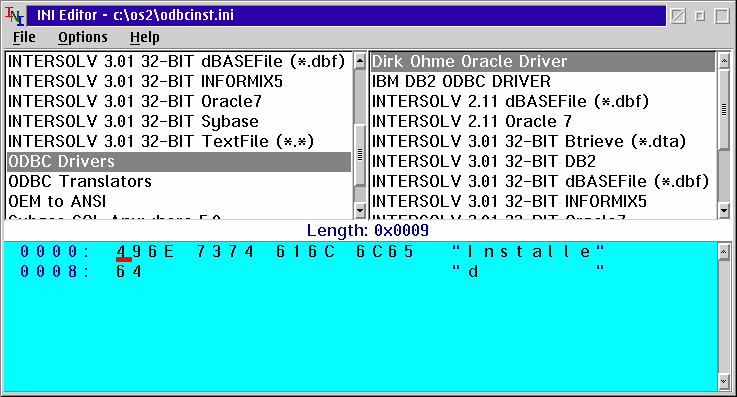Click hex bytes 6C65 in first row
The image size is (737, 397).
pos(384,251)
